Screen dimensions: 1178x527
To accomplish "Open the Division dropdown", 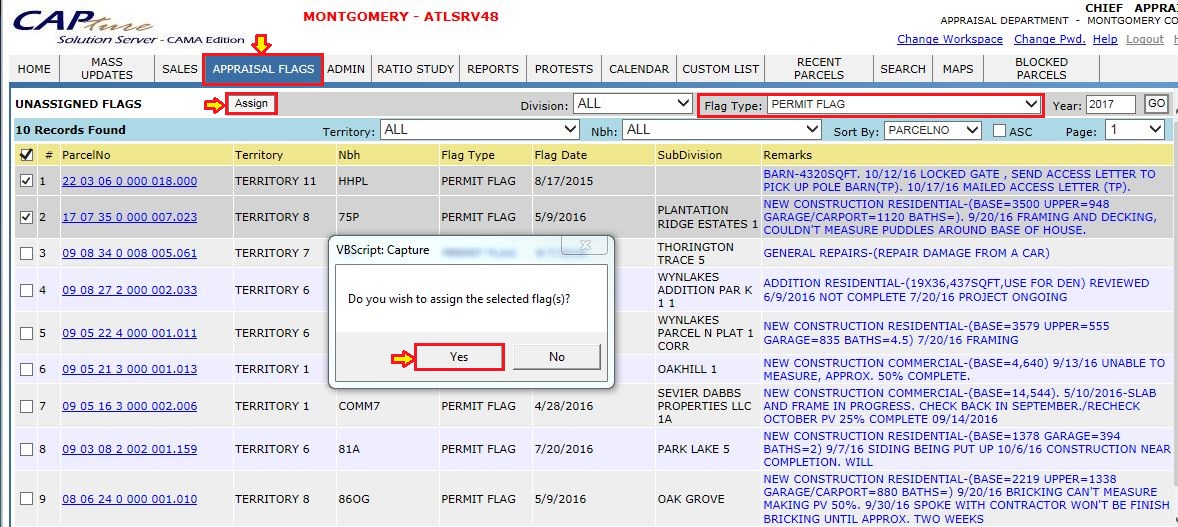I will pyautogui.click(x=632, y=104).
